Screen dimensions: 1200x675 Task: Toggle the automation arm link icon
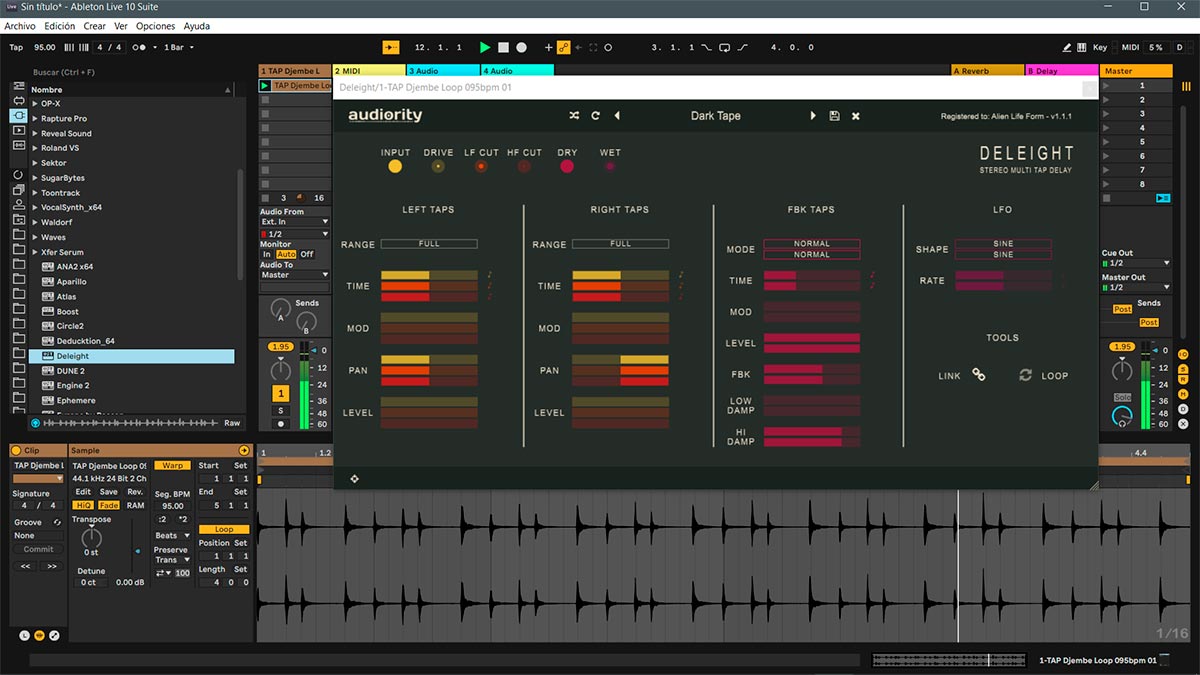click(x=564, y=47)
